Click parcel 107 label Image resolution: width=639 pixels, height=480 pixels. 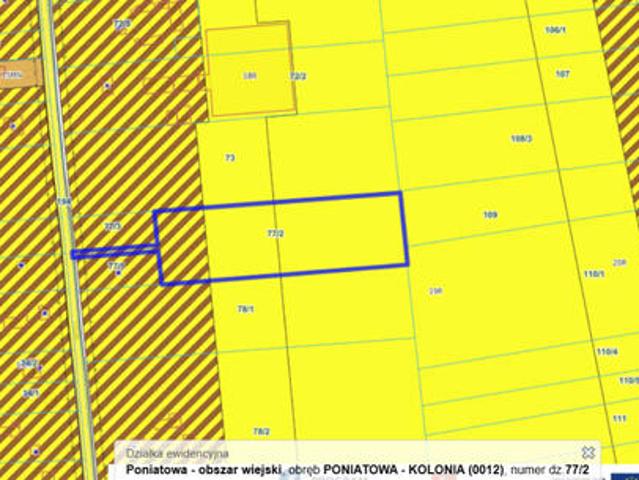[562, 74]
